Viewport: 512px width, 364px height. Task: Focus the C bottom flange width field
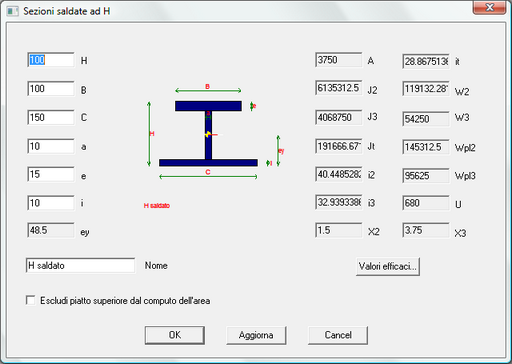coord(51,117)
